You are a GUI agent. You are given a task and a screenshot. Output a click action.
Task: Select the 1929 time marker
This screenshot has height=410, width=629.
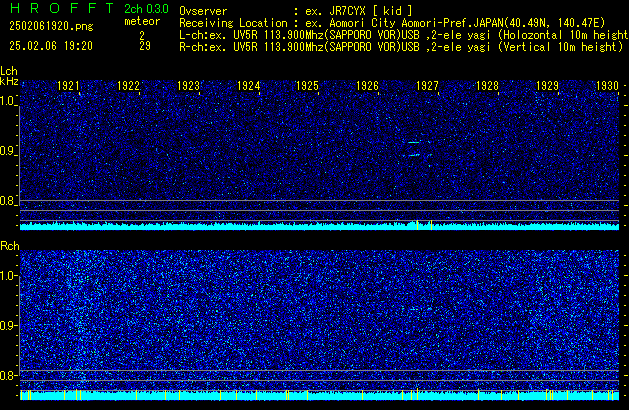click(x=547, y=86)
